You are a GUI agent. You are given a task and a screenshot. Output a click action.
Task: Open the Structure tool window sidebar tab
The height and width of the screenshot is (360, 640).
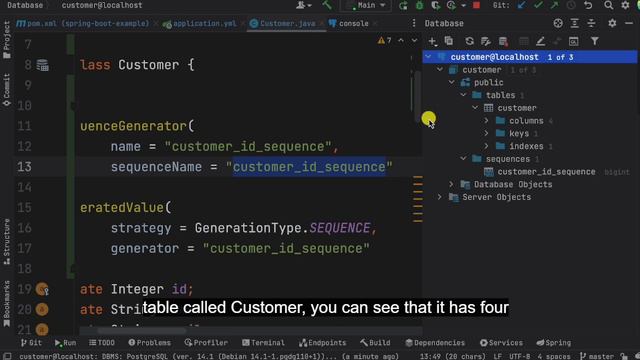(x=7, y=242)
